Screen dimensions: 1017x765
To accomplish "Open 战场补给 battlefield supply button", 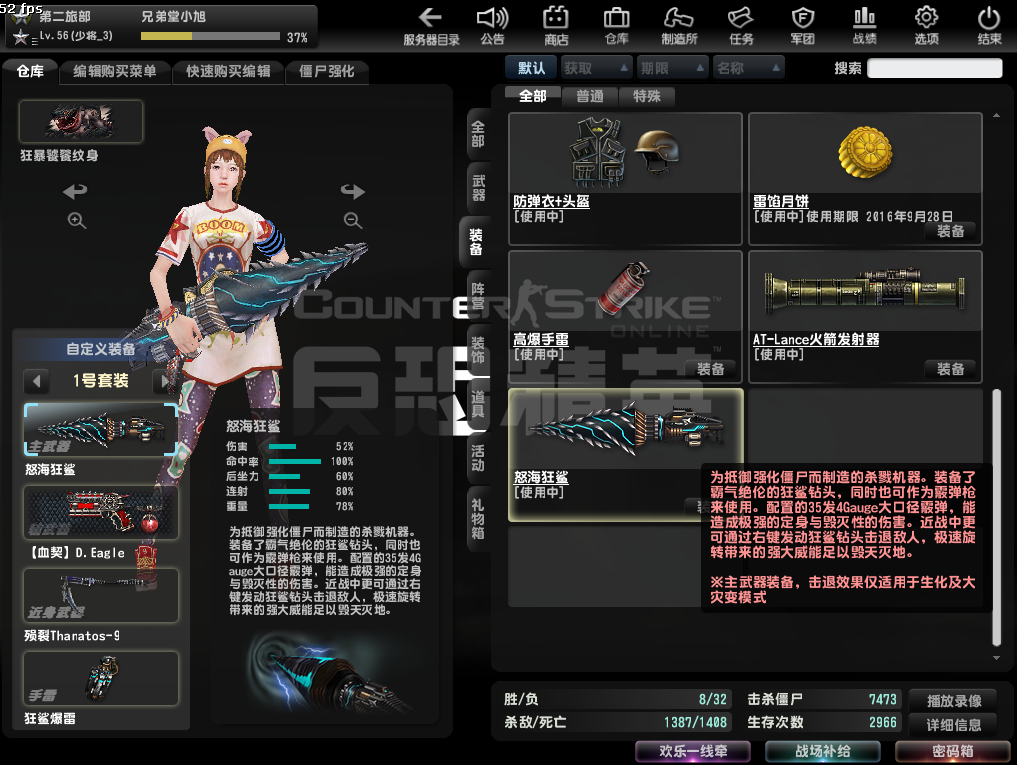I will [822, 751].
